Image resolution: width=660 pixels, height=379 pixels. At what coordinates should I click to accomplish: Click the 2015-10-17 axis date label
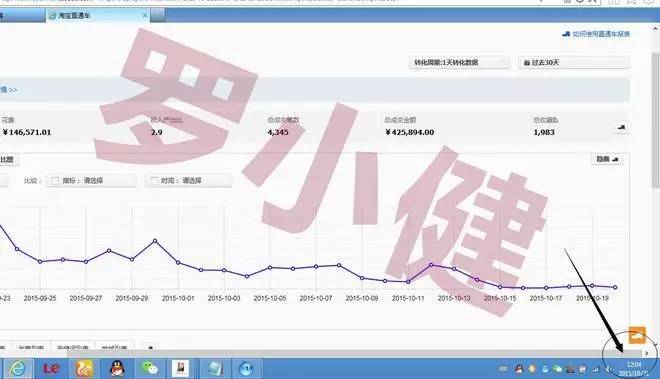click(546, 298)
